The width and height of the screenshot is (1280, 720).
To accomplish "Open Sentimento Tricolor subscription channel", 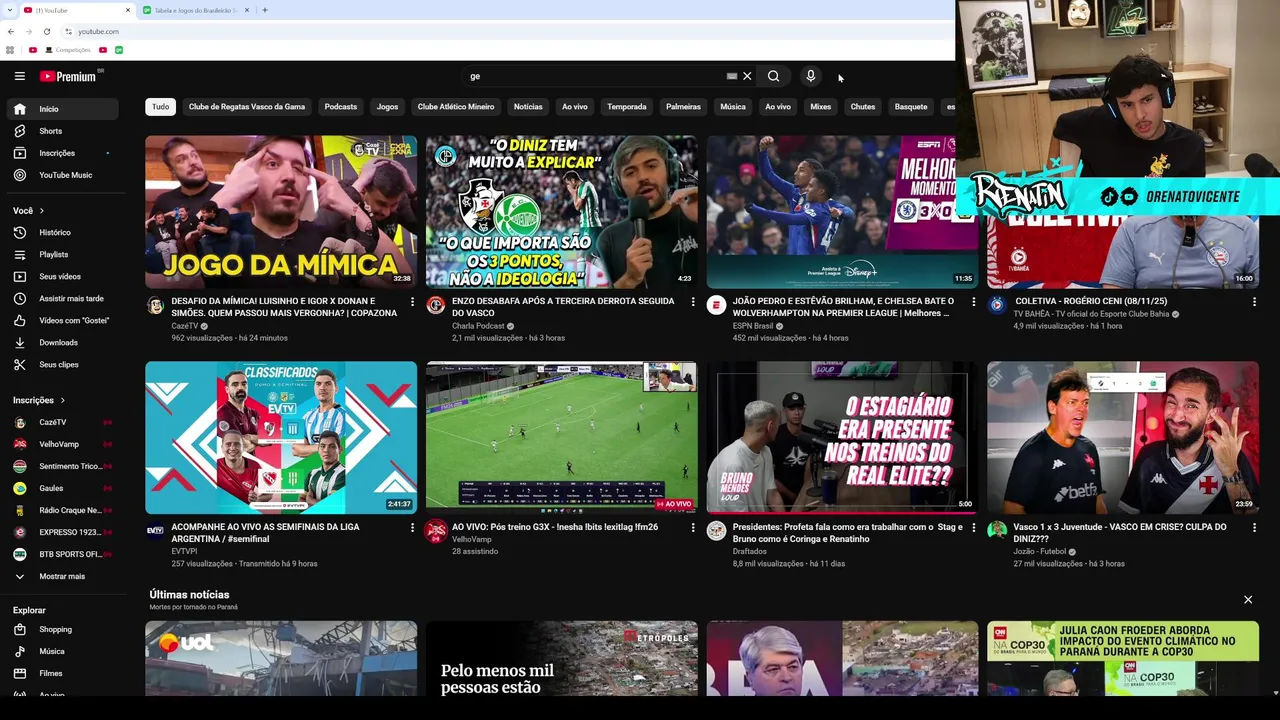I will 63,466.
